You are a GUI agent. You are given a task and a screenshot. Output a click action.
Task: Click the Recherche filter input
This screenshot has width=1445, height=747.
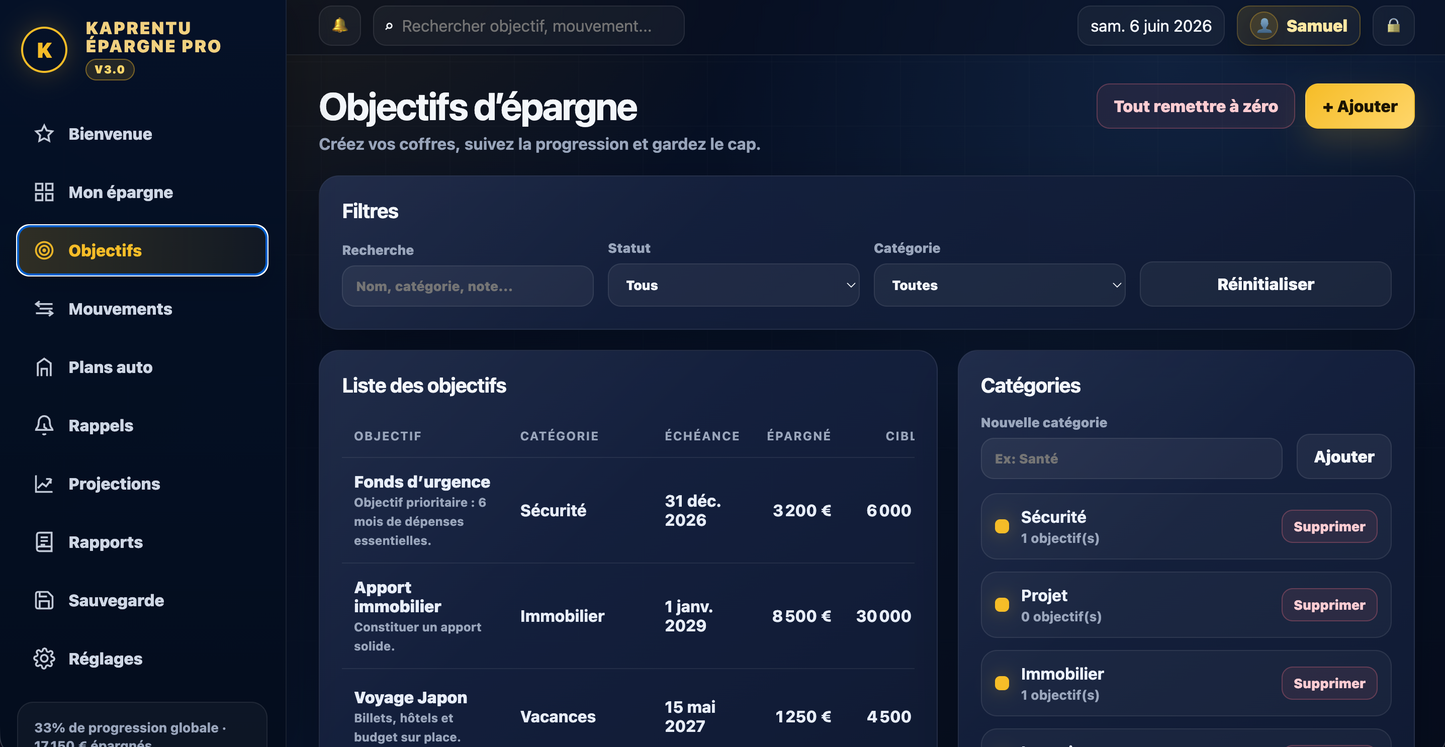[468, 286]
